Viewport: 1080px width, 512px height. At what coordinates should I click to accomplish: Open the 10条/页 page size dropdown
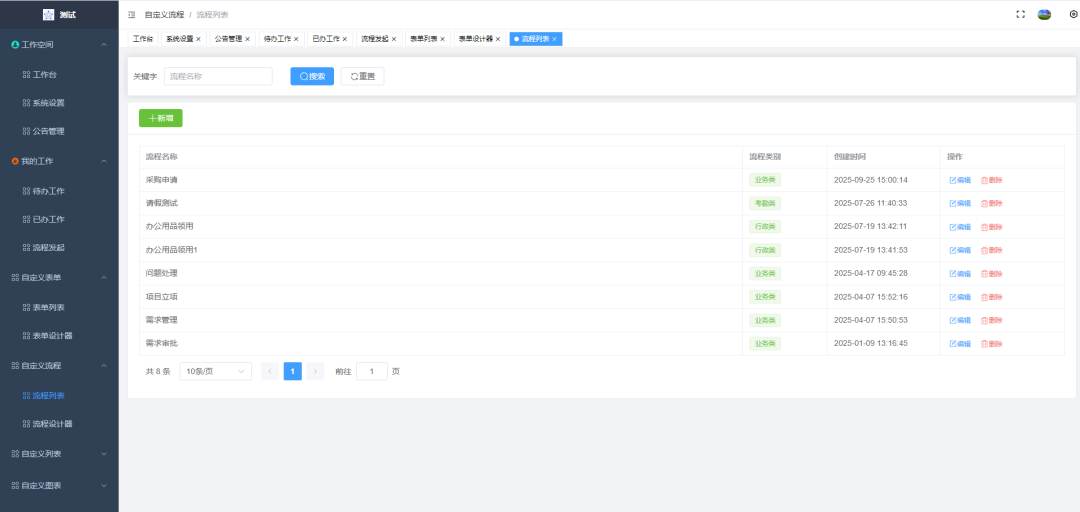point(215,371)
